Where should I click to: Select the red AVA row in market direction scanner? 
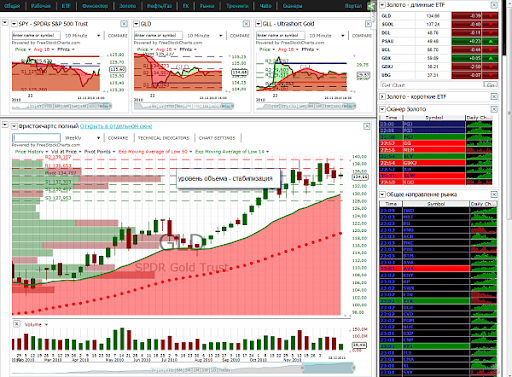point(438,269)
